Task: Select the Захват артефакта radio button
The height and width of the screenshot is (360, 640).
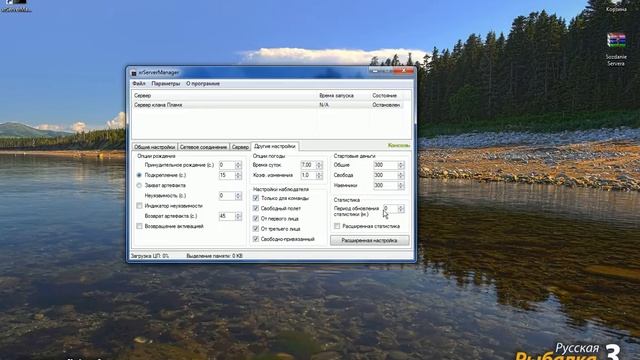Action: [x=139, y=185]
